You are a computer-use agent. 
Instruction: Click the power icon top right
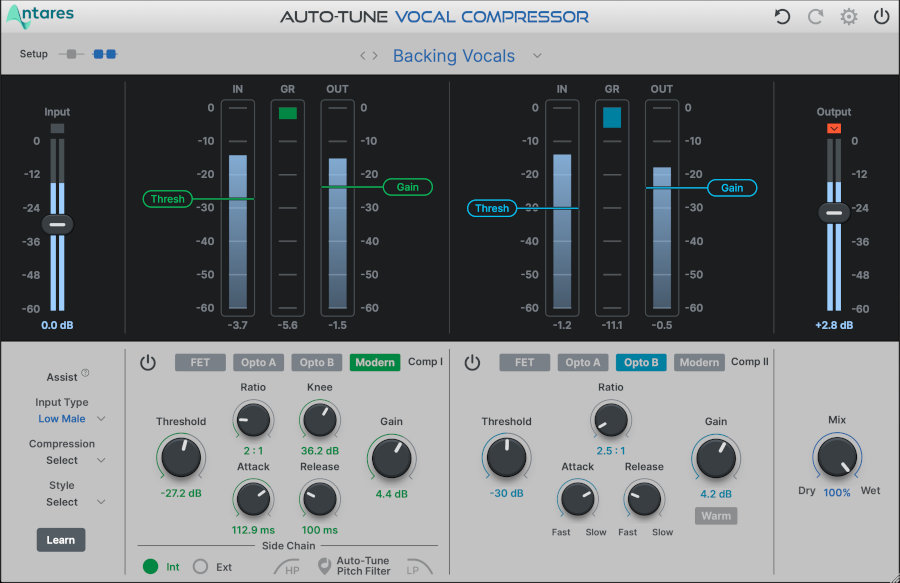(x=881, y=16)
